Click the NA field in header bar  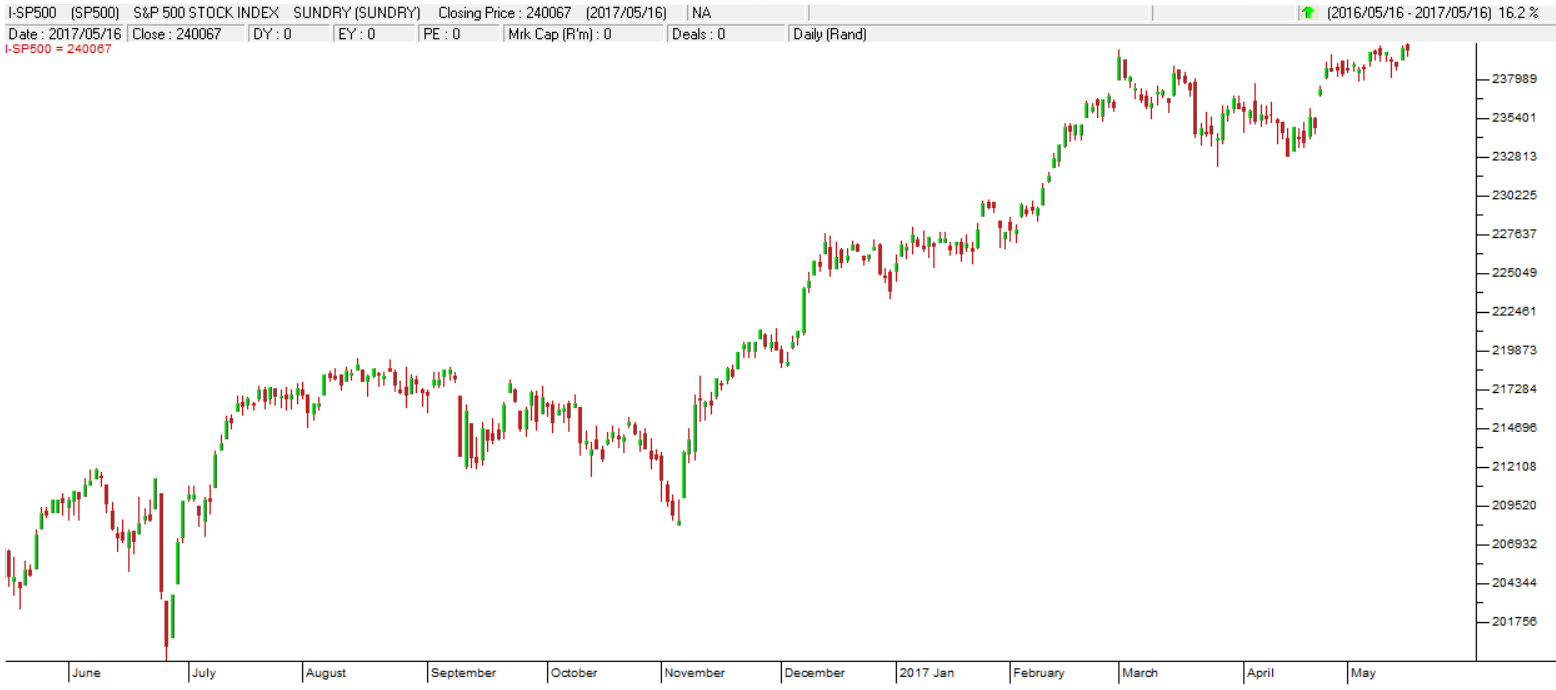700,14
